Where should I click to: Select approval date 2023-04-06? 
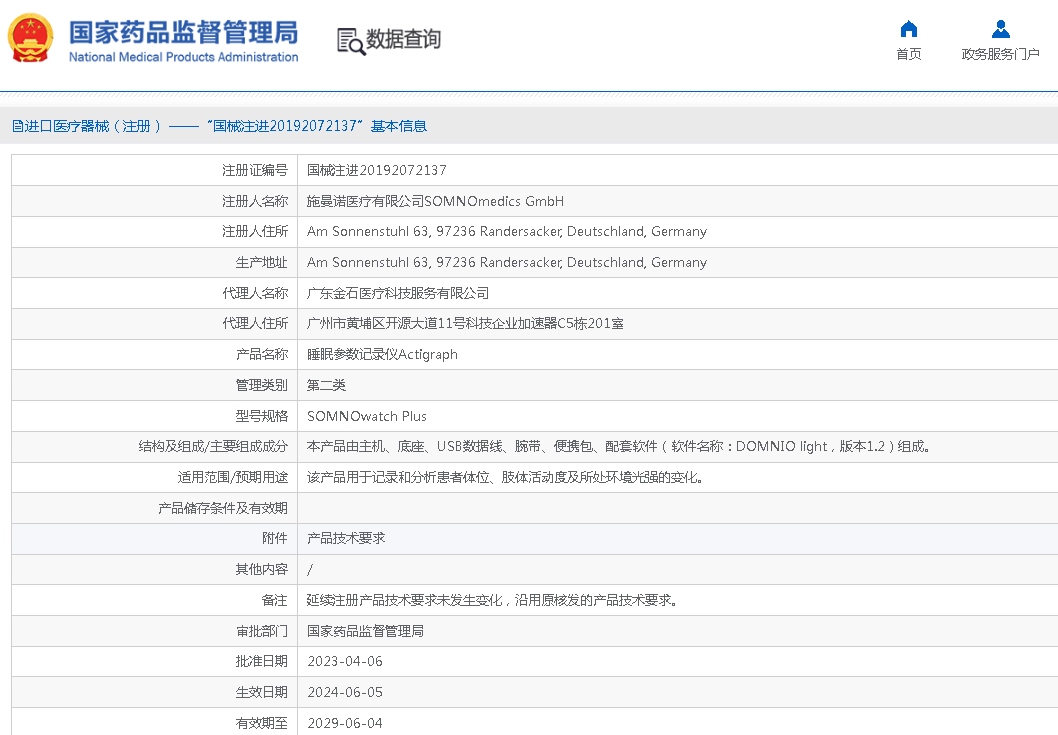[345, 661]
